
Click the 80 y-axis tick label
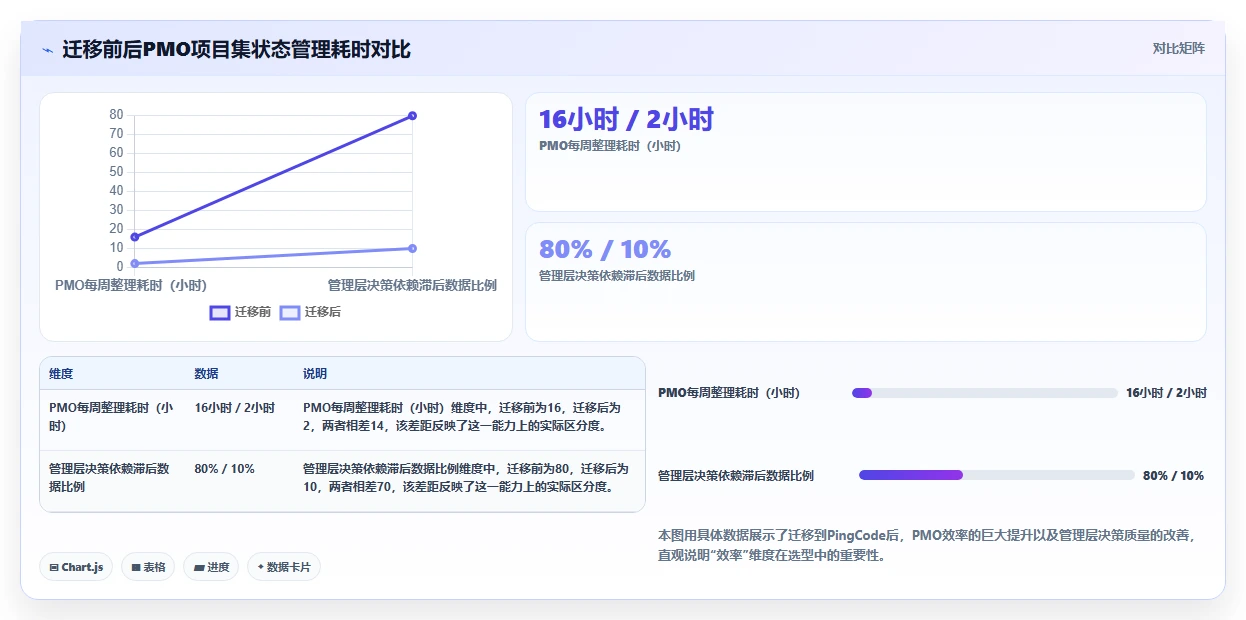pos(116,115)
